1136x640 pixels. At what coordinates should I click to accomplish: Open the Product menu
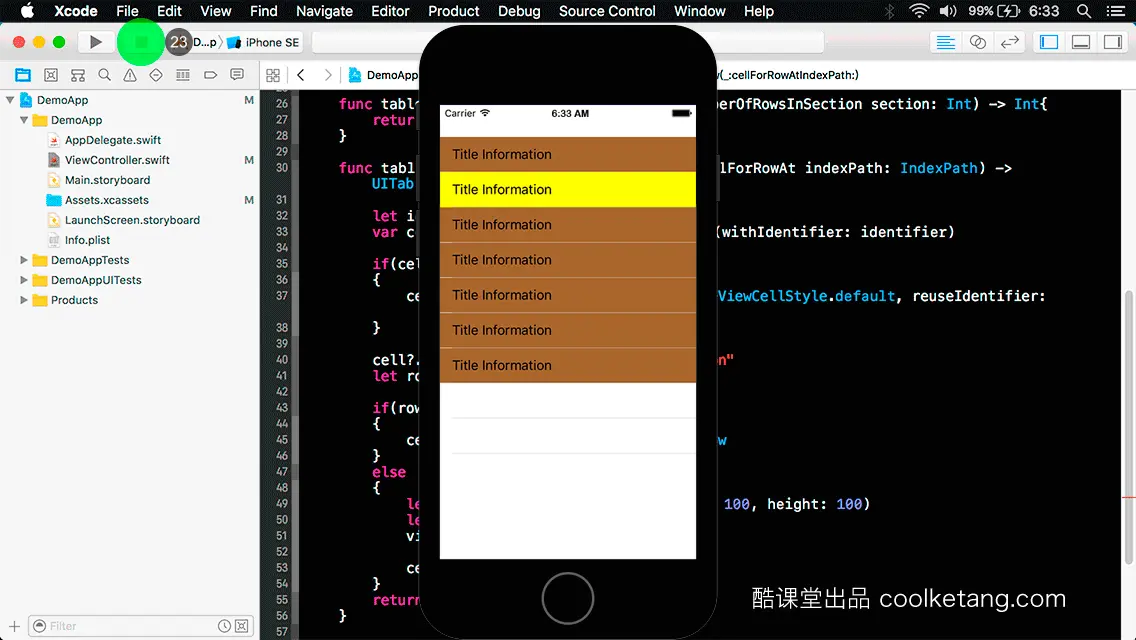coord(454,11)
